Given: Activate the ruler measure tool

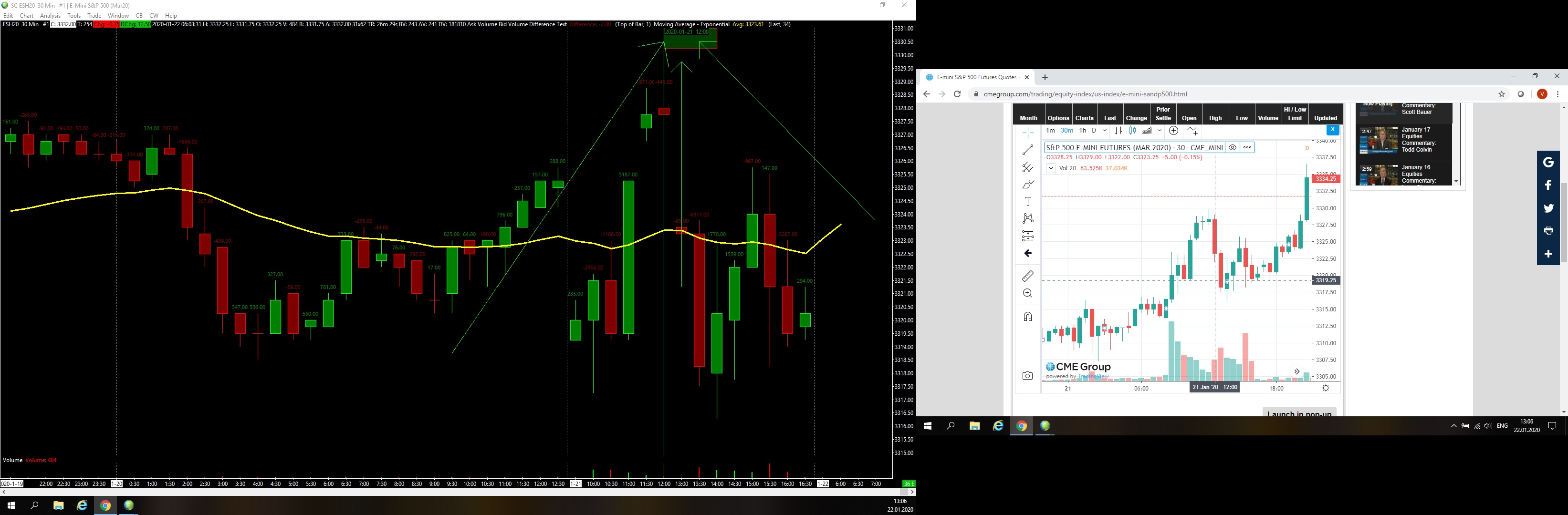Looking at the screenshot, I should coord(1028,276).
